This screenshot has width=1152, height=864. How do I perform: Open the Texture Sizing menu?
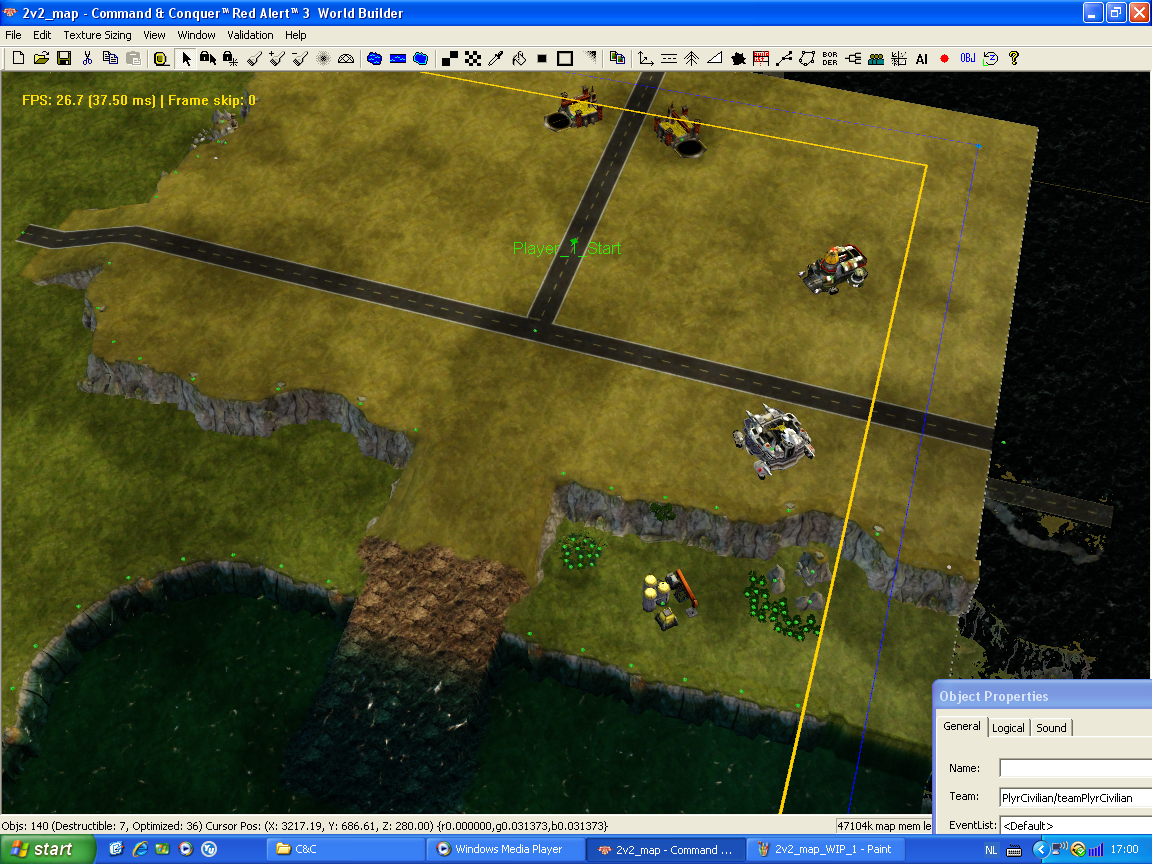click(x=97, y=35)
